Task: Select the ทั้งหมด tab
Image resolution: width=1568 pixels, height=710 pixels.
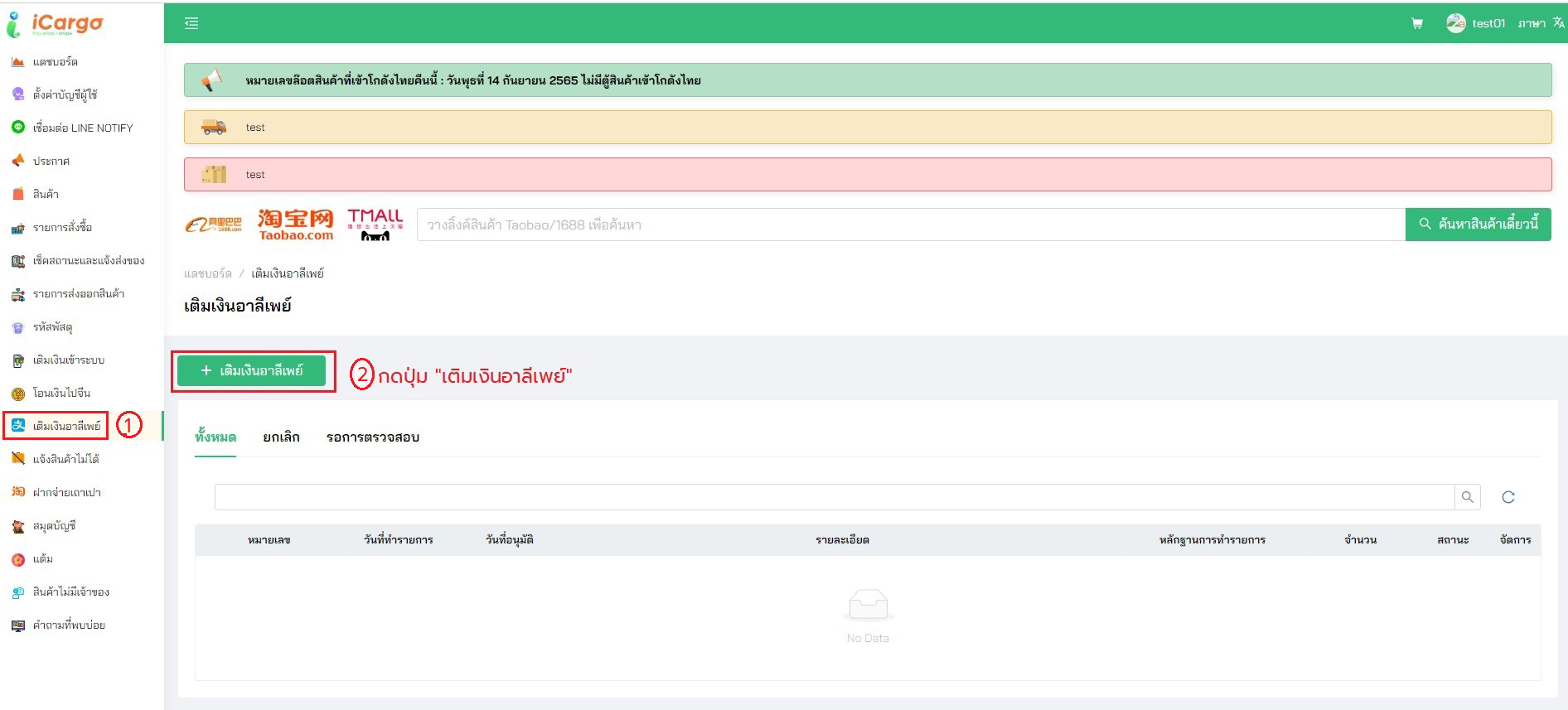Action: [x=215, y=437]
